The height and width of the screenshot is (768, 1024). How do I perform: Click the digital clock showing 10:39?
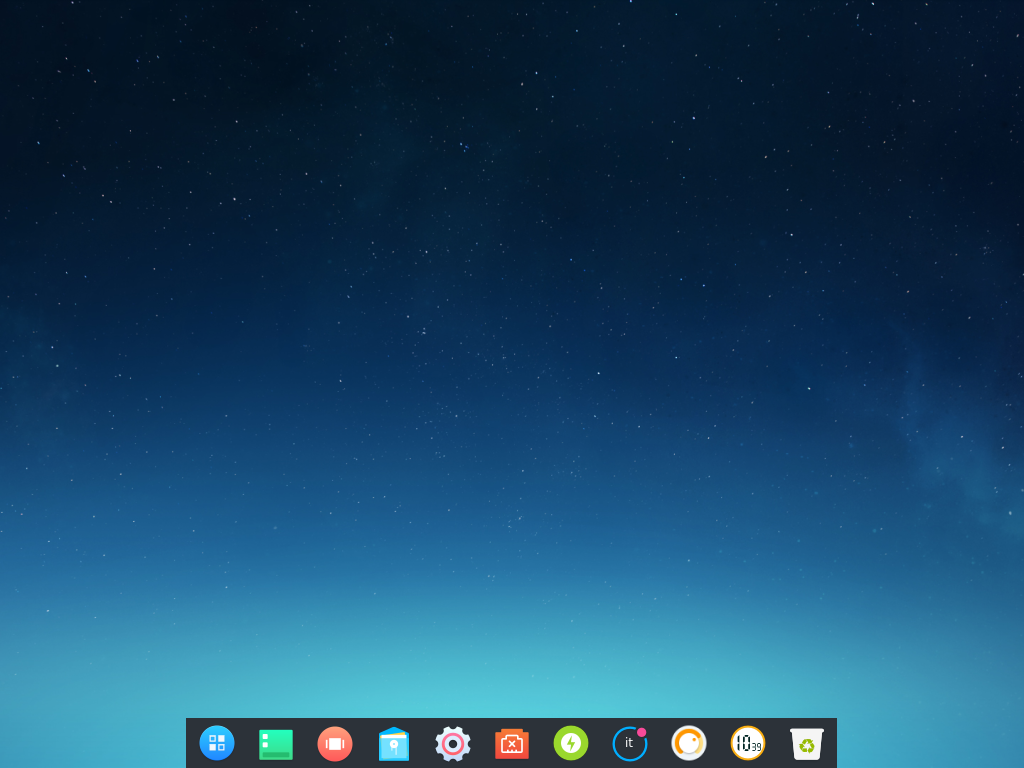[747, 743]
